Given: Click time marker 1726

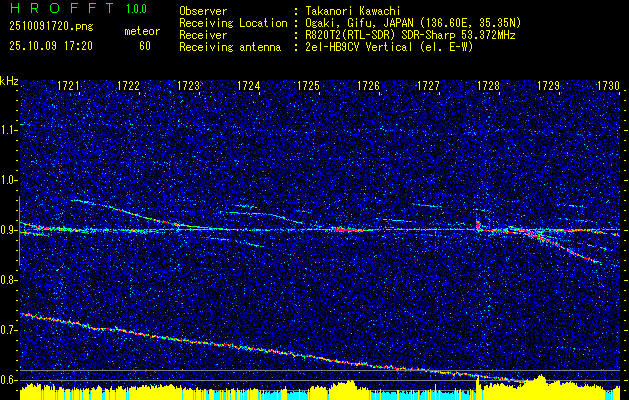Looking at the screenshot, I should point(369,86).
